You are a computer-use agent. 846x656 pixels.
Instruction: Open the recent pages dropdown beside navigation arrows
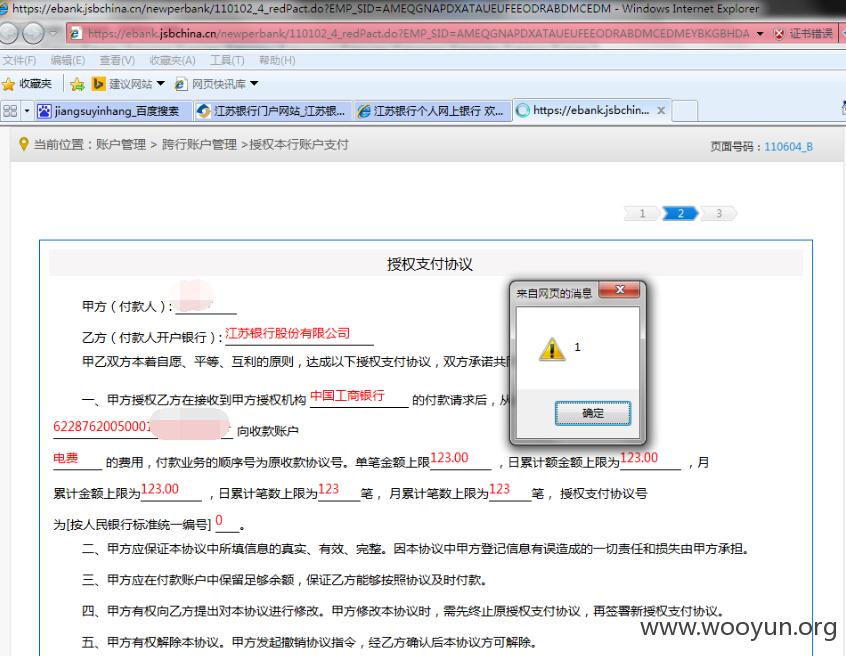pos(53,33)
